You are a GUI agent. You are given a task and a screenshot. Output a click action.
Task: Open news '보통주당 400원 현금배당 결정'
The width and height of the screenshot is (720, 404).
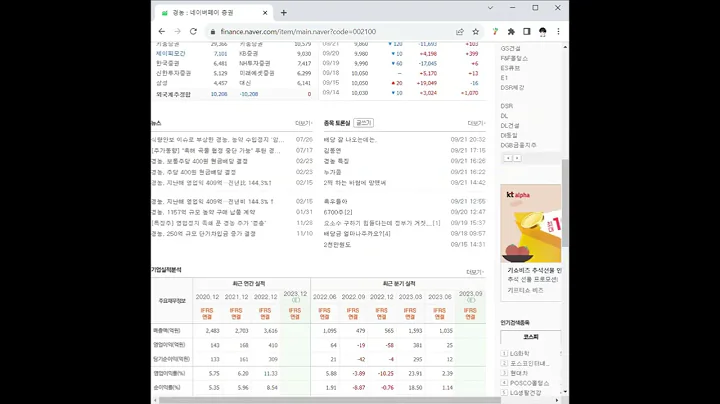[199, 161]
